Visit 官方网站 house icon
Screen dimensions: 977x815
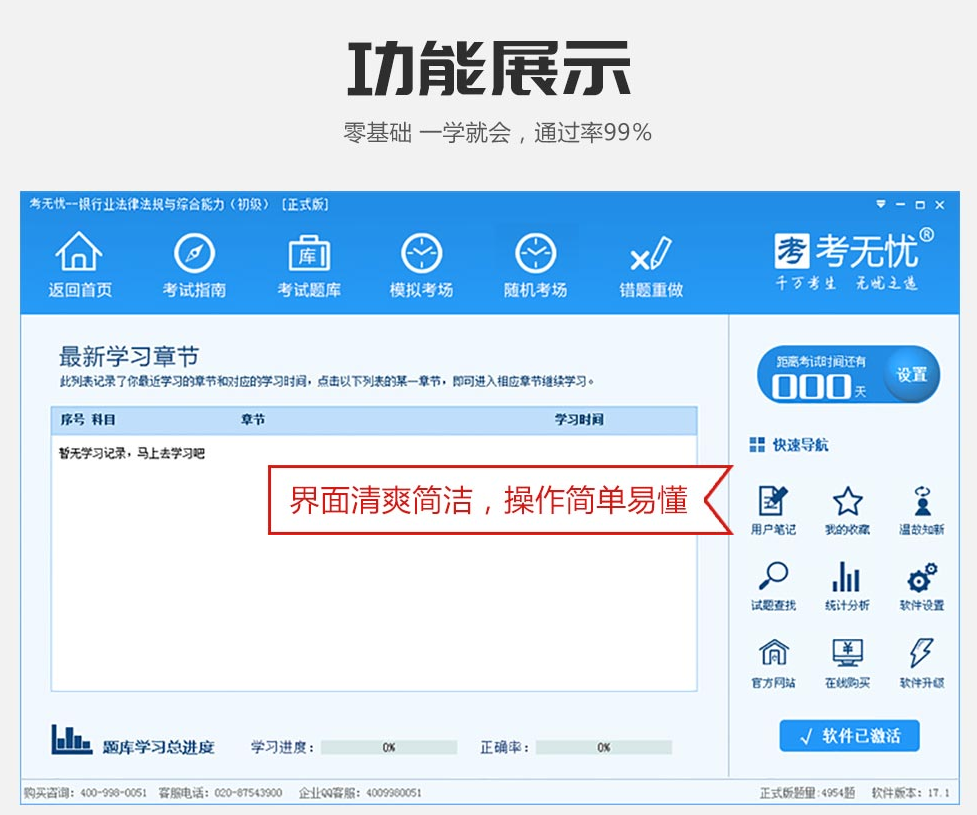coord(773,652)
